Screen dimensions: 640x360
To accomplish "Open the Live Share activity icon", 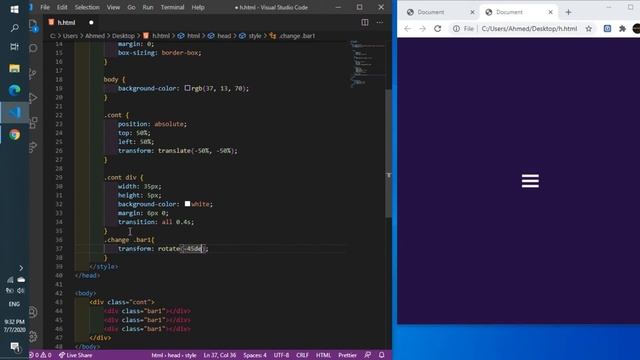I will click(x=34, y=147).
